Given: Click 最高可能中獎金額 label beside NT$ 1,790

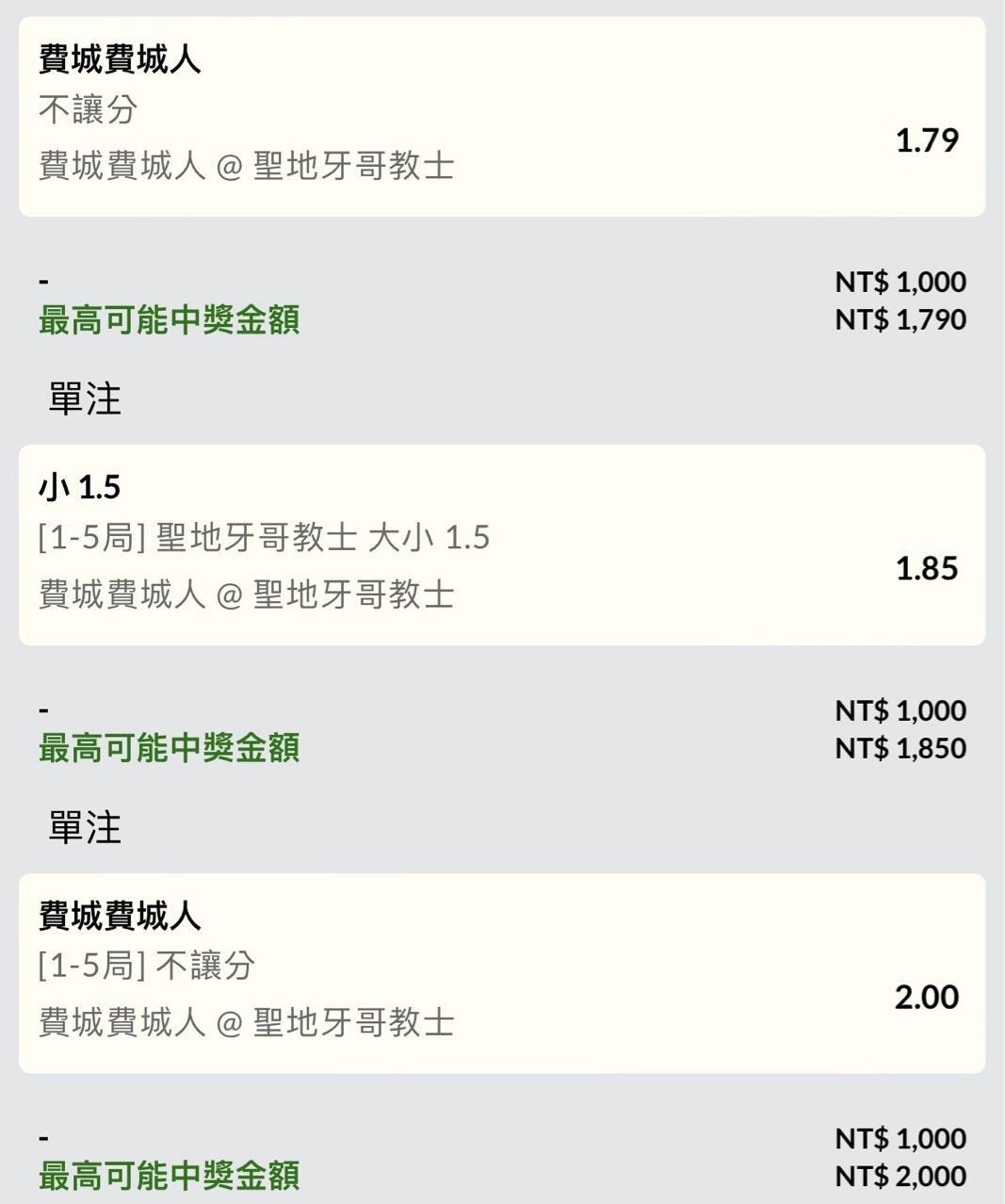Looking at the screenshot, I should tap(170, 320).
